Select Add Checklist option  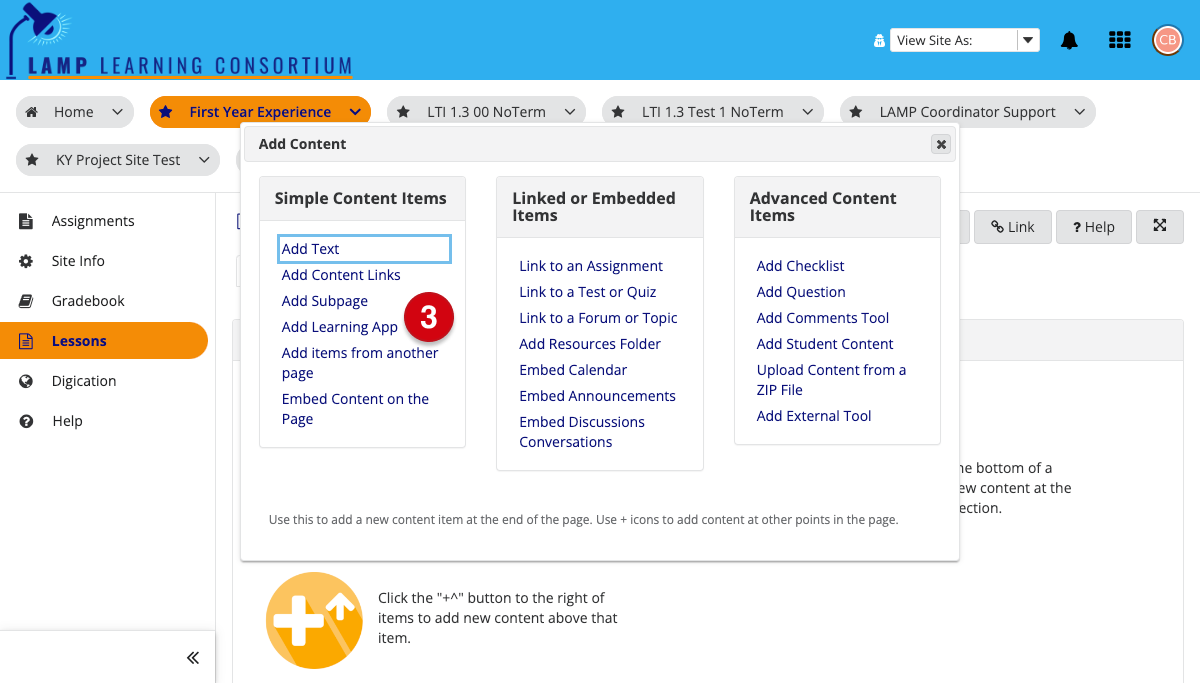[x=800, y=266]
